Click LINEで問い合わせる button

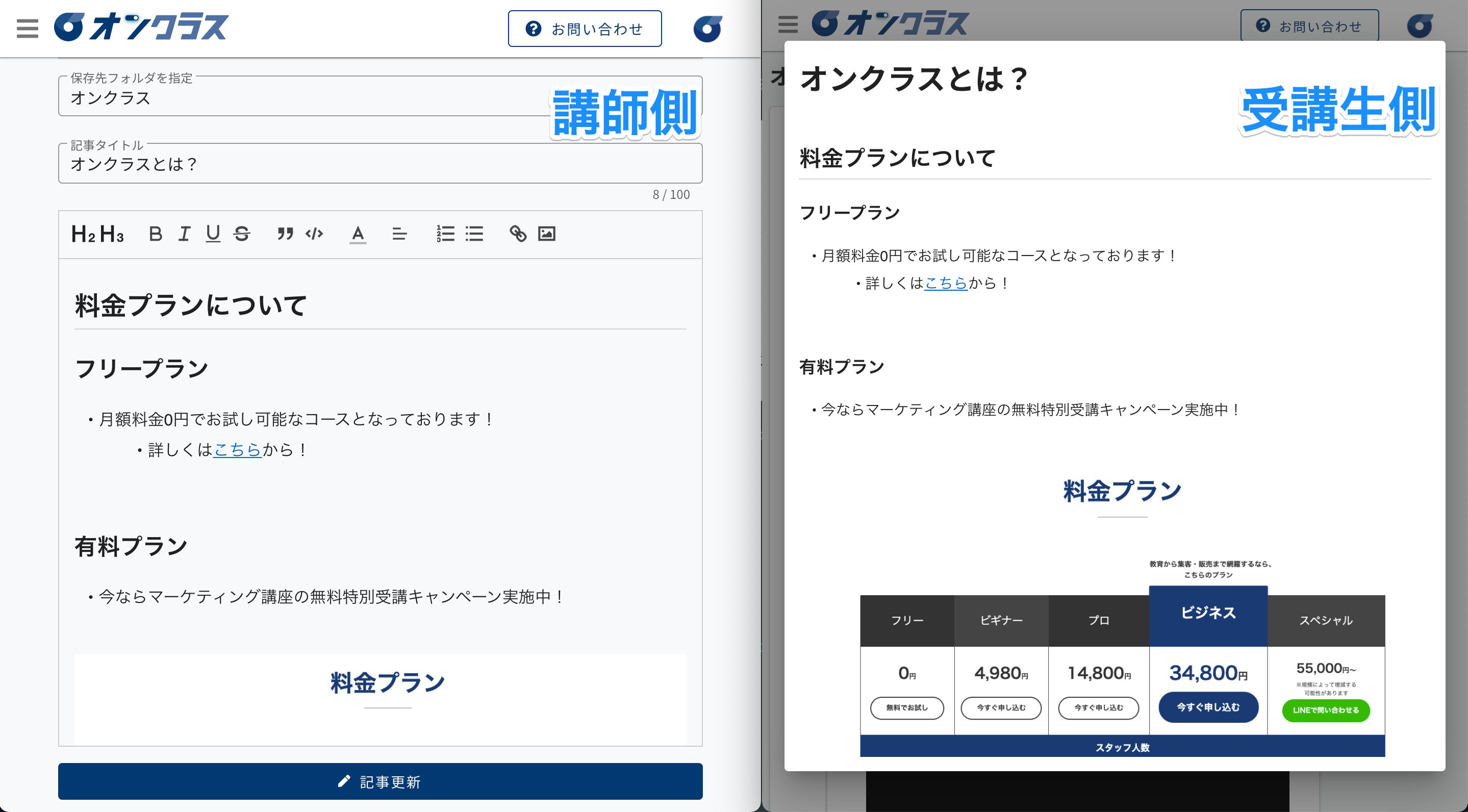click(x=1326, y=711)
